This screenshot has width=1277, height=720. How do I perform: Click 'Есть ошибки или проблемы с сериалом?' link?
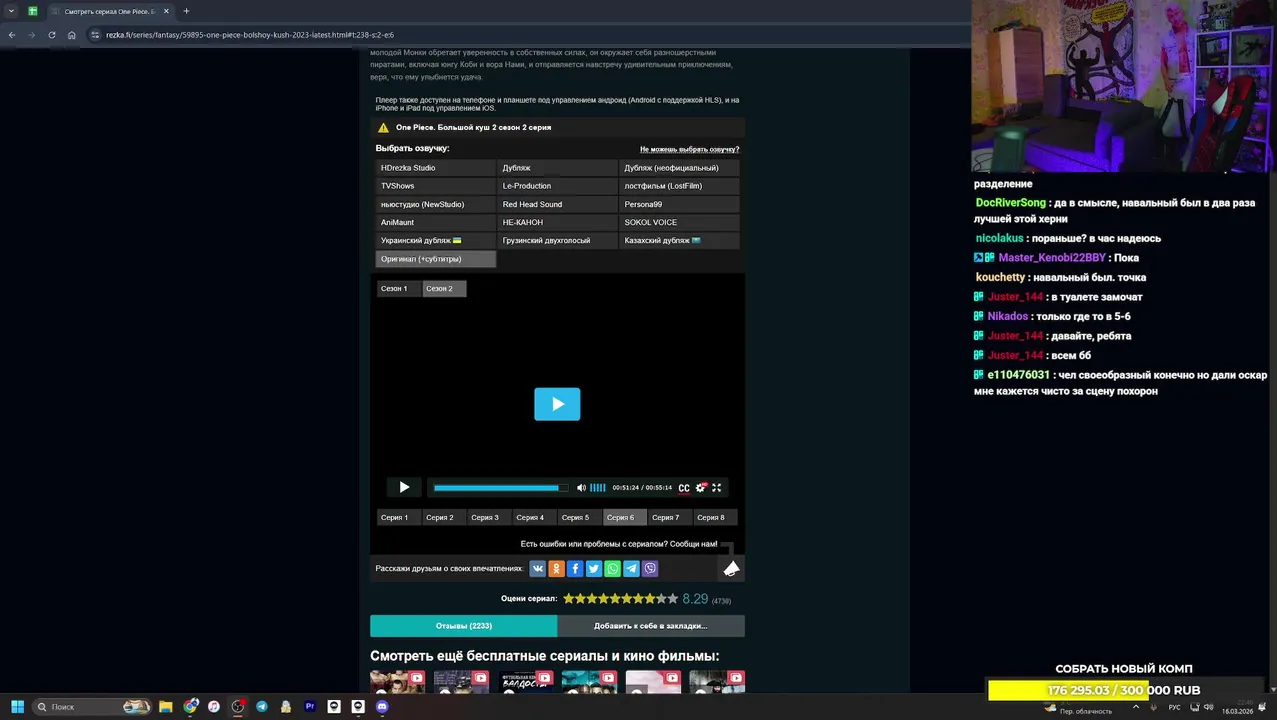pyautogui.click(x=619, y=544)
